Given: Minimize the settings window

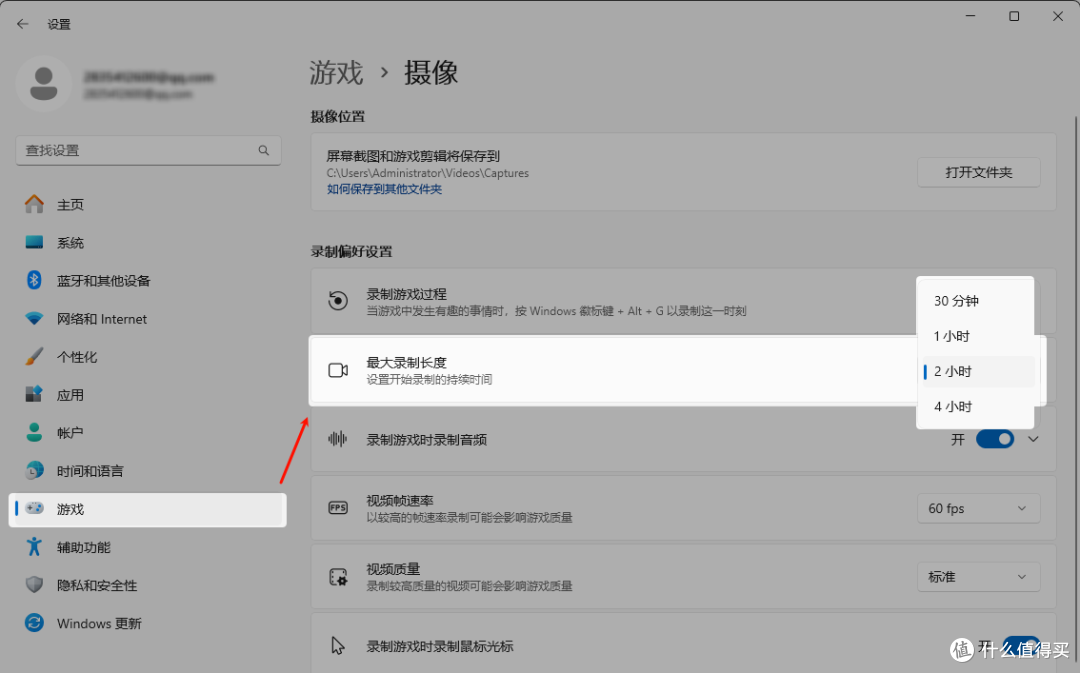Looking at the screenshot, I should [x=970, y=16].
